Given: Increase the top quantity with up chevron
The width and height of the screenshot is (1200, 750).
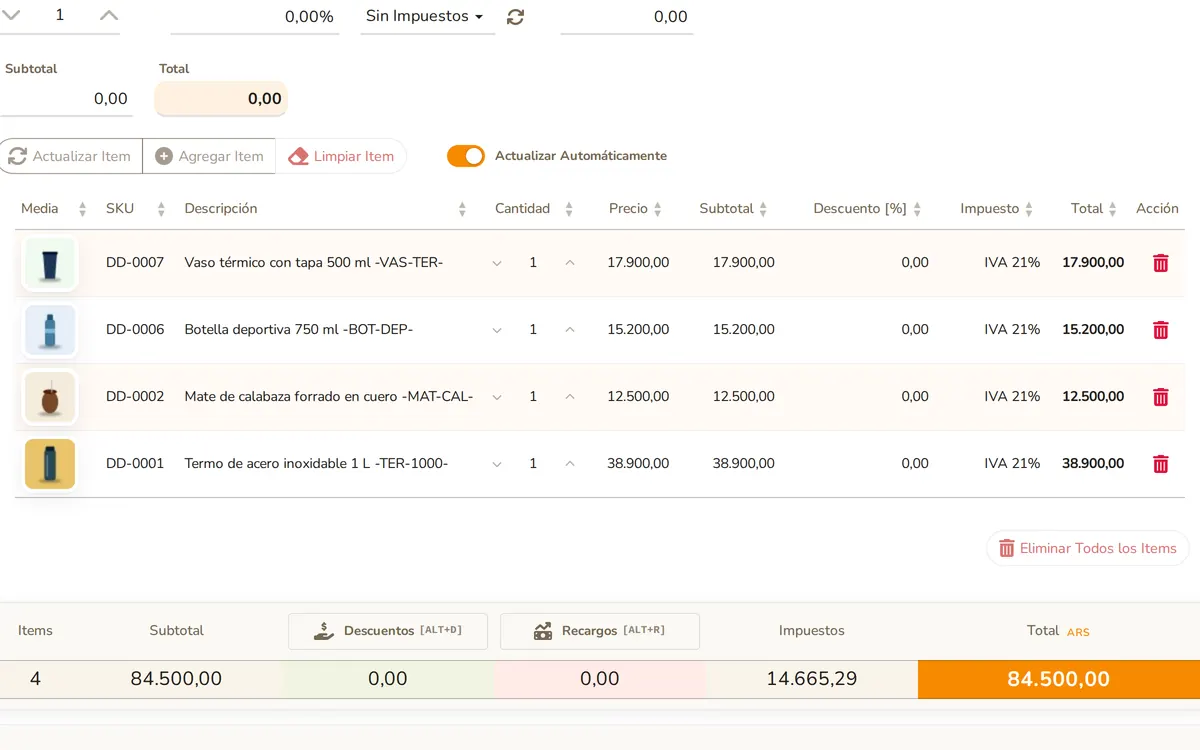Looking at the screenshot, I should coord(109,15).
